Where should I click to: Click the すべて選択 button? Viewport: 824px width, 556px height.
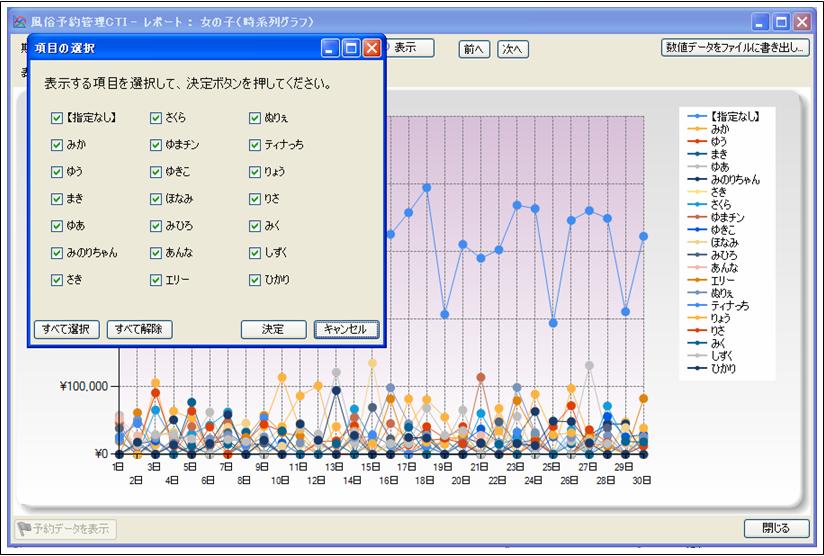pos(68,329)
